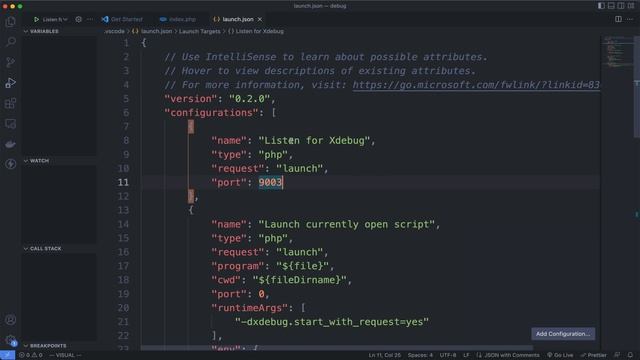Open launch.json via debug gear icon

point(78,19)
